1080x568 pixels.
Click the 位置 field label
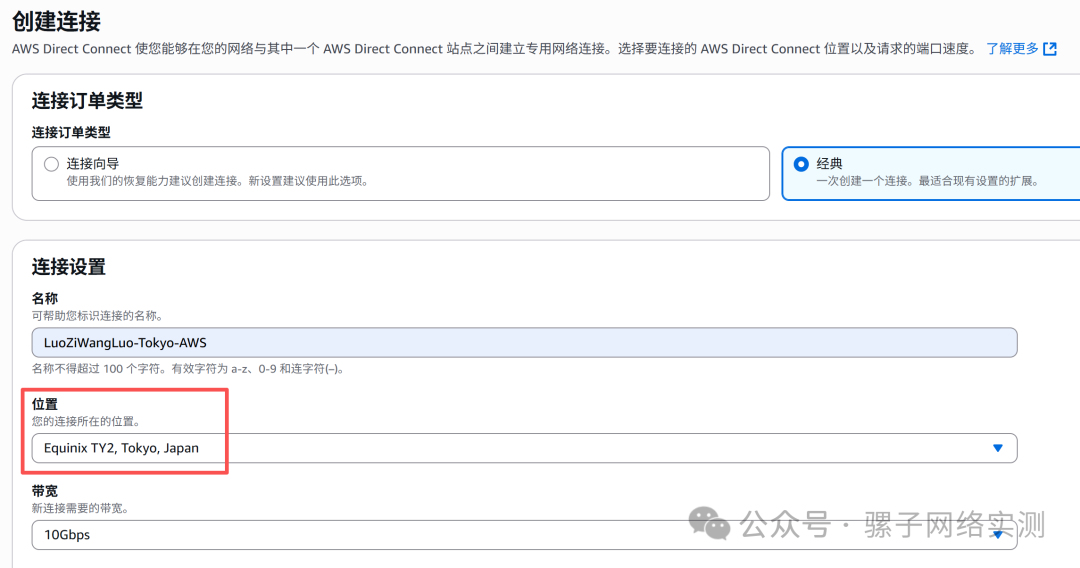tap(45, 404)
